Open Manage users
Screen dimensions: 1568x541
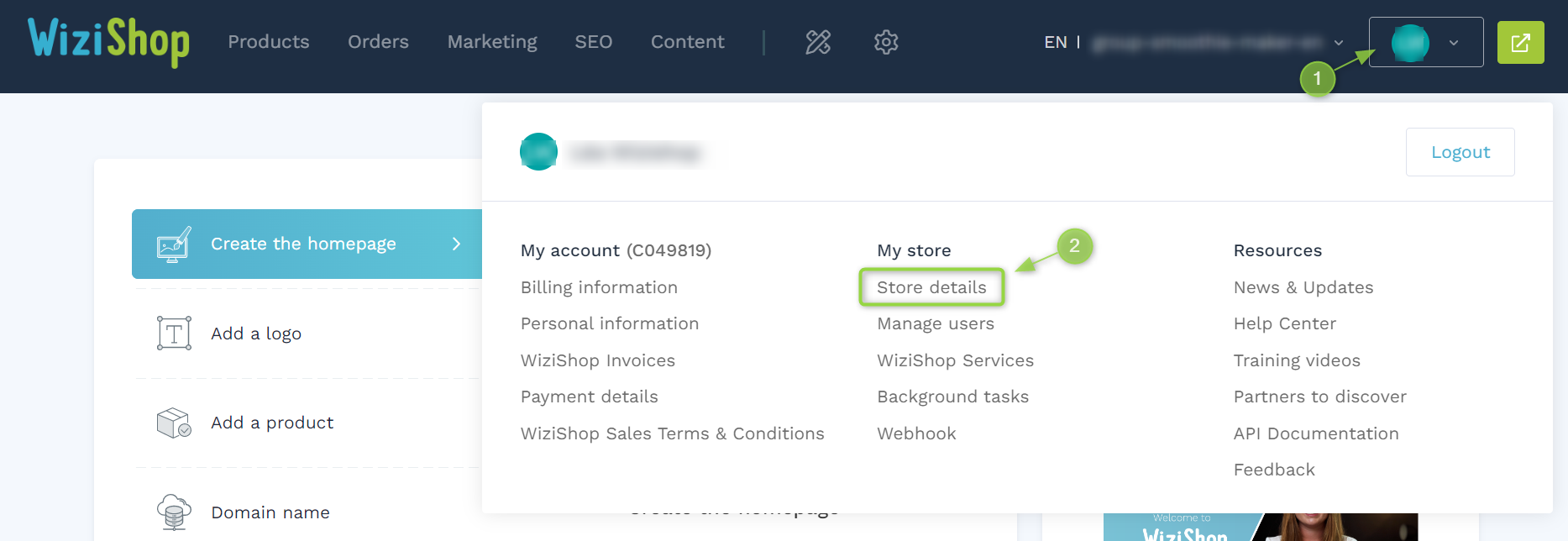pyautogui.click(x=936, y=323)
